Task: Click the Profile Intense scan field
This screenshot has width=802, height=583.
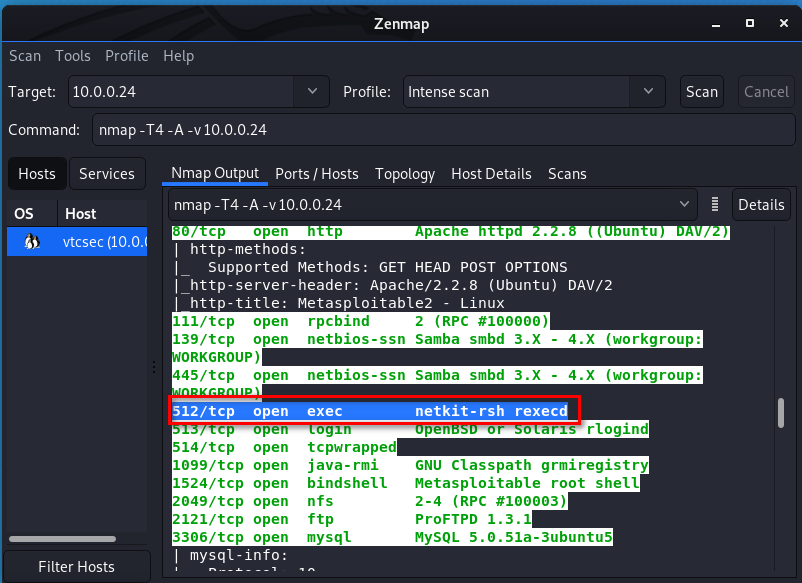Action: pyautogui.click(x=517, y=92)
